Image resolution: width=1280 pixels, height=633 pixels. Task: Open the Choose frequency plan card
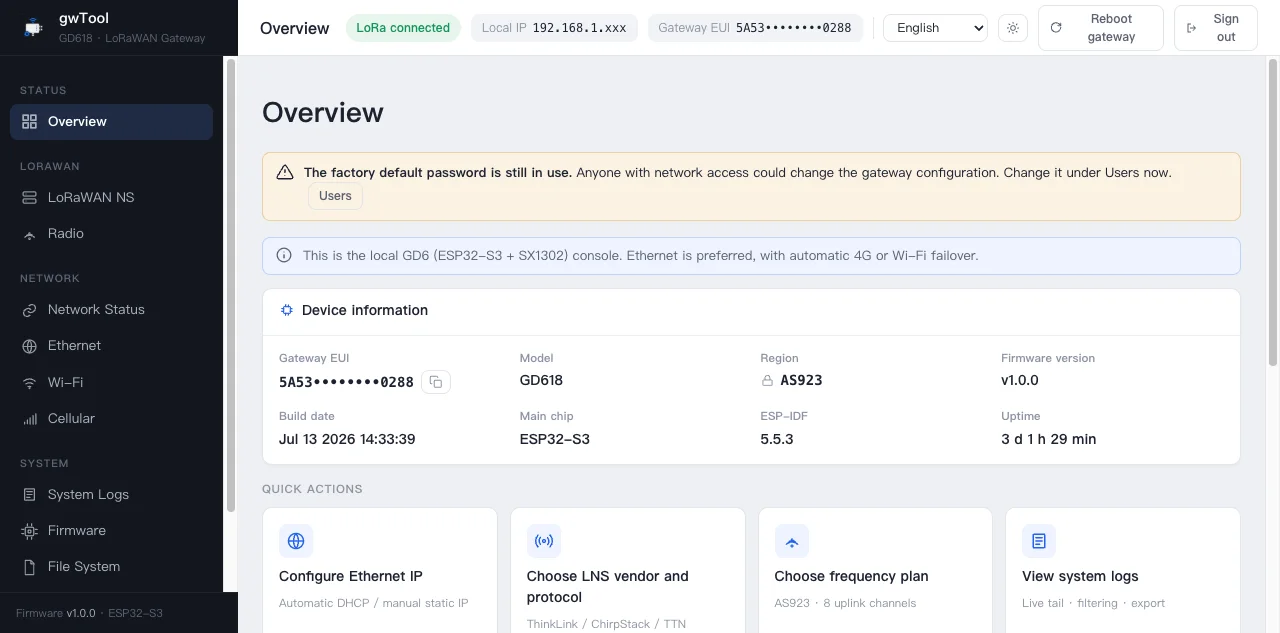(x=875, y=570)
